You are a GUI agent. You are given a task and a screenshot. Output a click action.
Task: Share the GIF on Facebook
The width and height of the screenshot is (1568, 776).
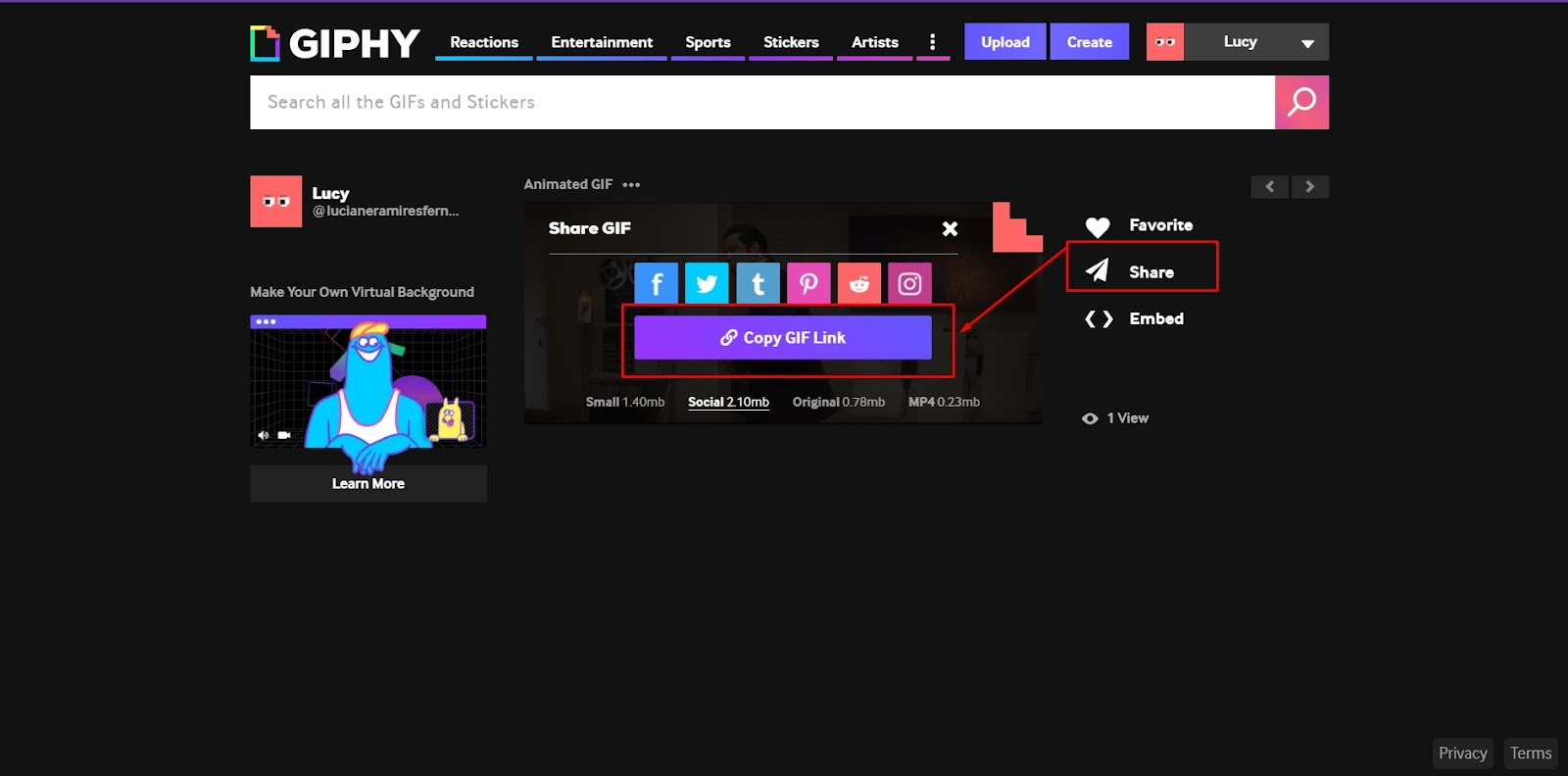point(657,284)
